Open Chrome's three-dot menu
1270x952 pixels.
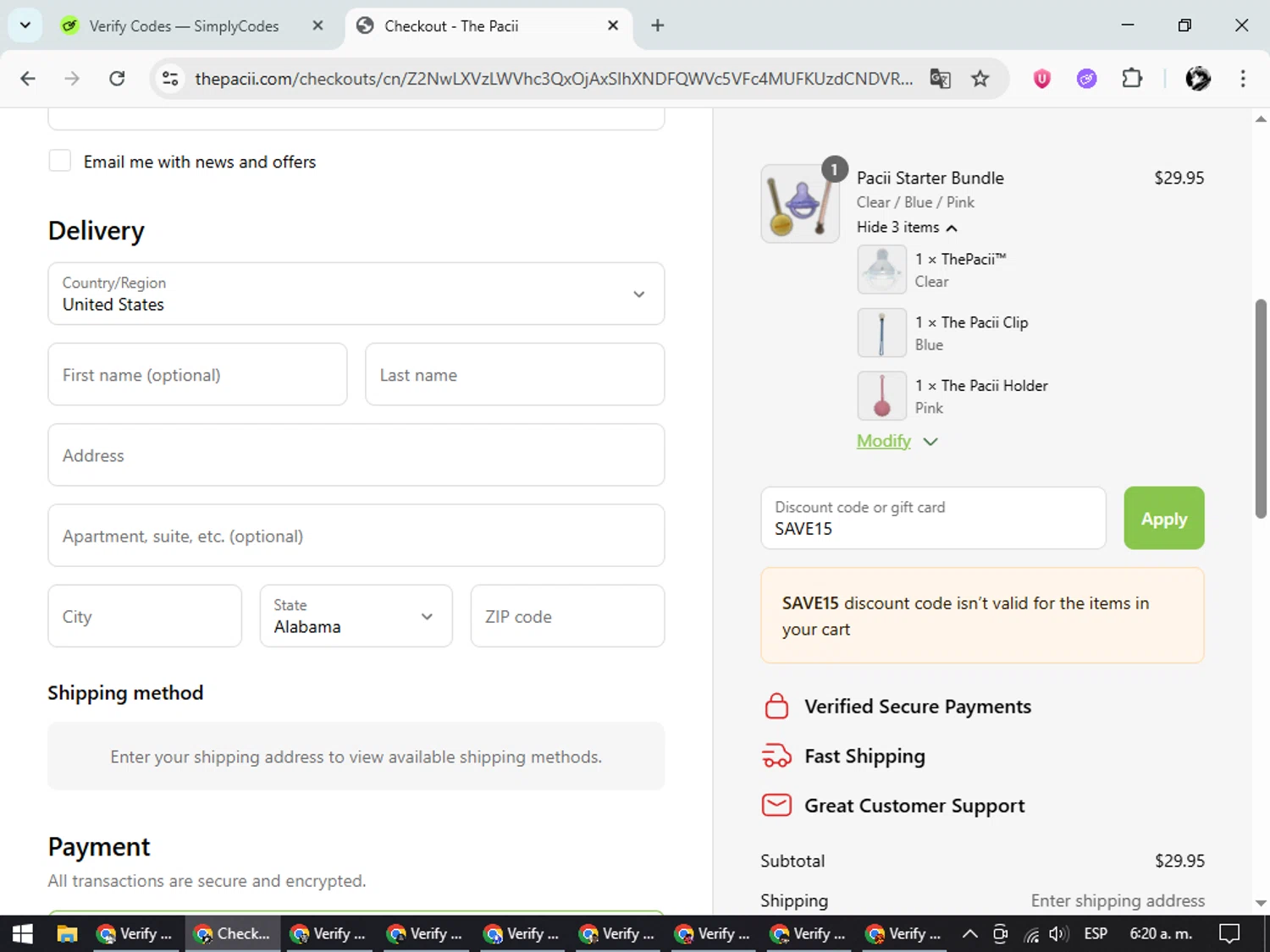[1243, 79]
